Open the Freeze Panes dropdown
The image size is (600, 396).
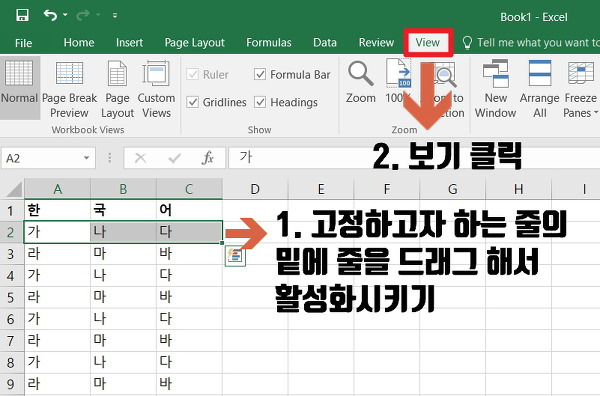pos(581,89)
